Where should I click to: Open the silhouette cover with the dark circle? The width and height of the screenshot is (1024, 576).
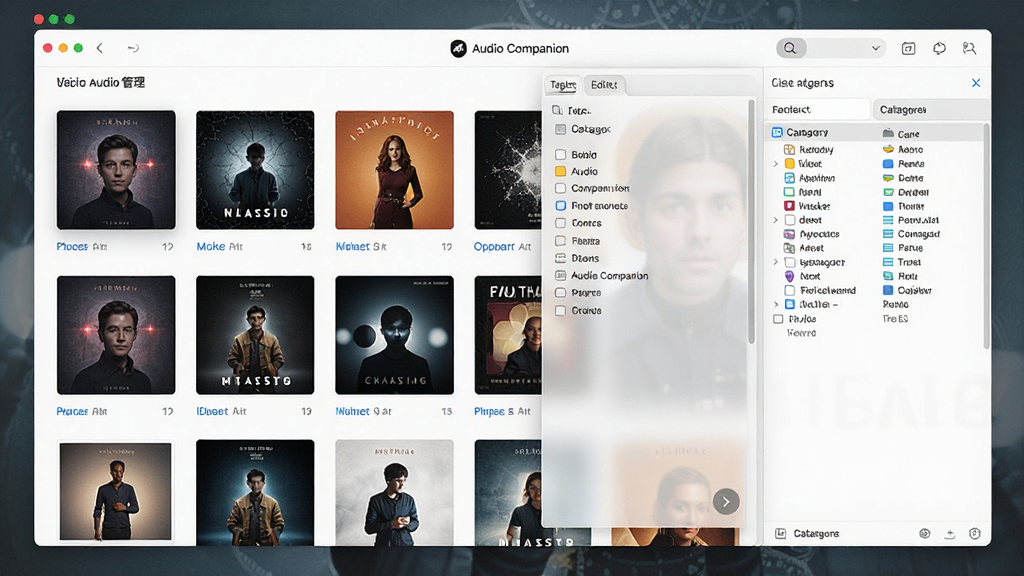(x=394, y=335)
